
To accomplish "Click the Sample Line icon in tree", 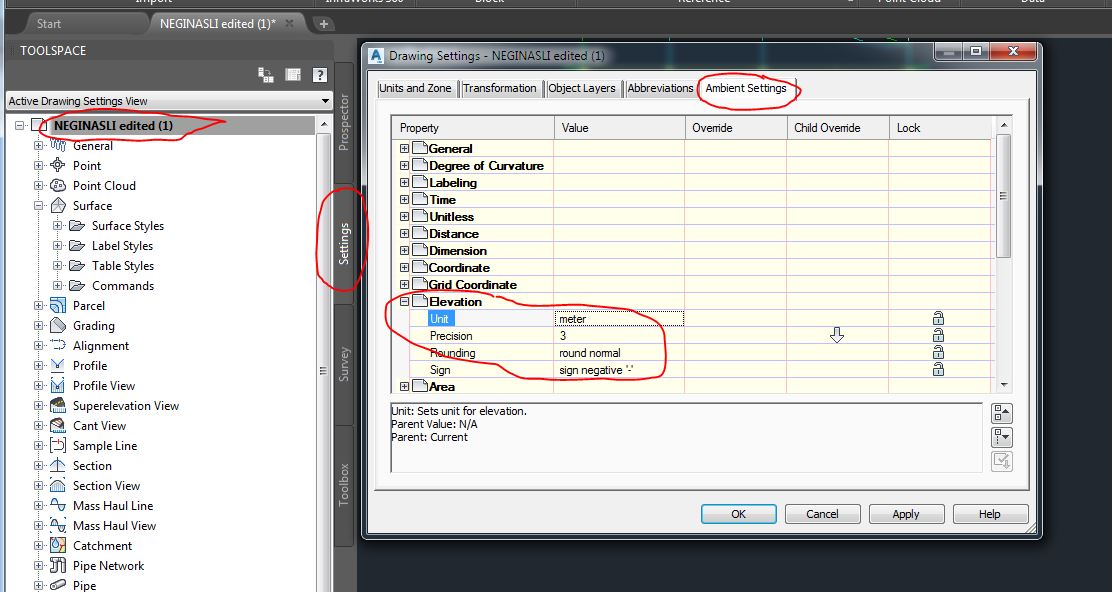I will 57,445.
